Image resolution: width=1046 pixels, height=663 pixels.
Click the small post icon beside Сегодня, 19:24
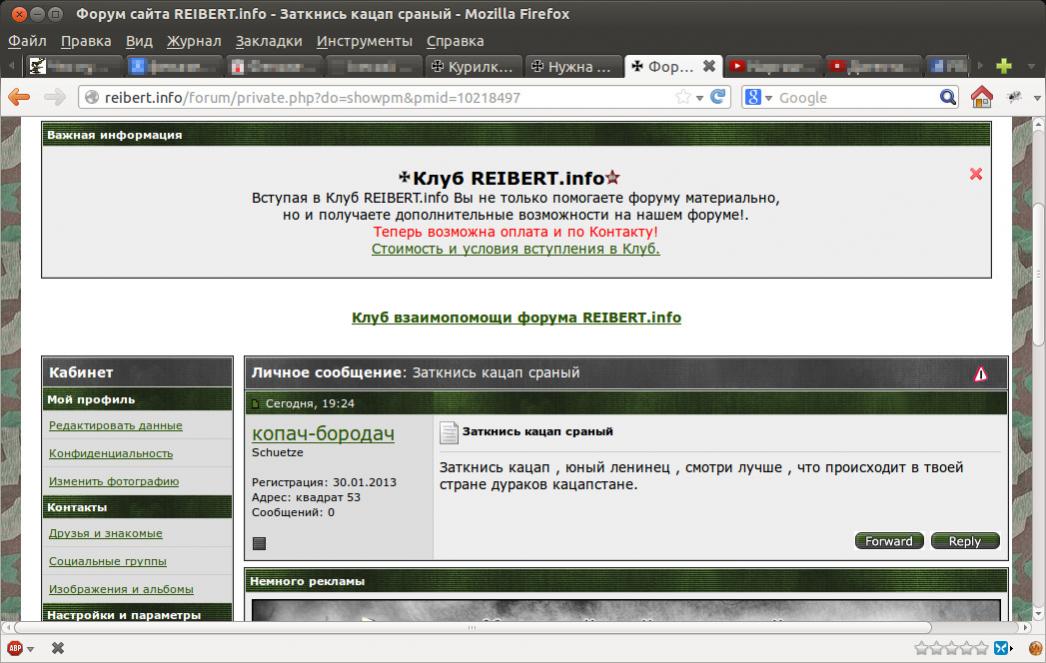click(x=255, y=404)
